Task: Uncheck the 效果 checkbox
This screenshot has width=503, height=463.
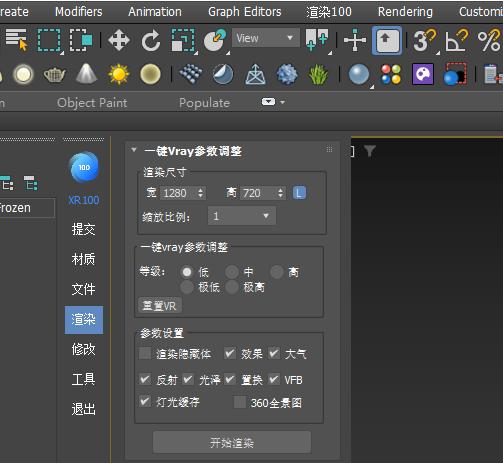Action: [230, 353]
